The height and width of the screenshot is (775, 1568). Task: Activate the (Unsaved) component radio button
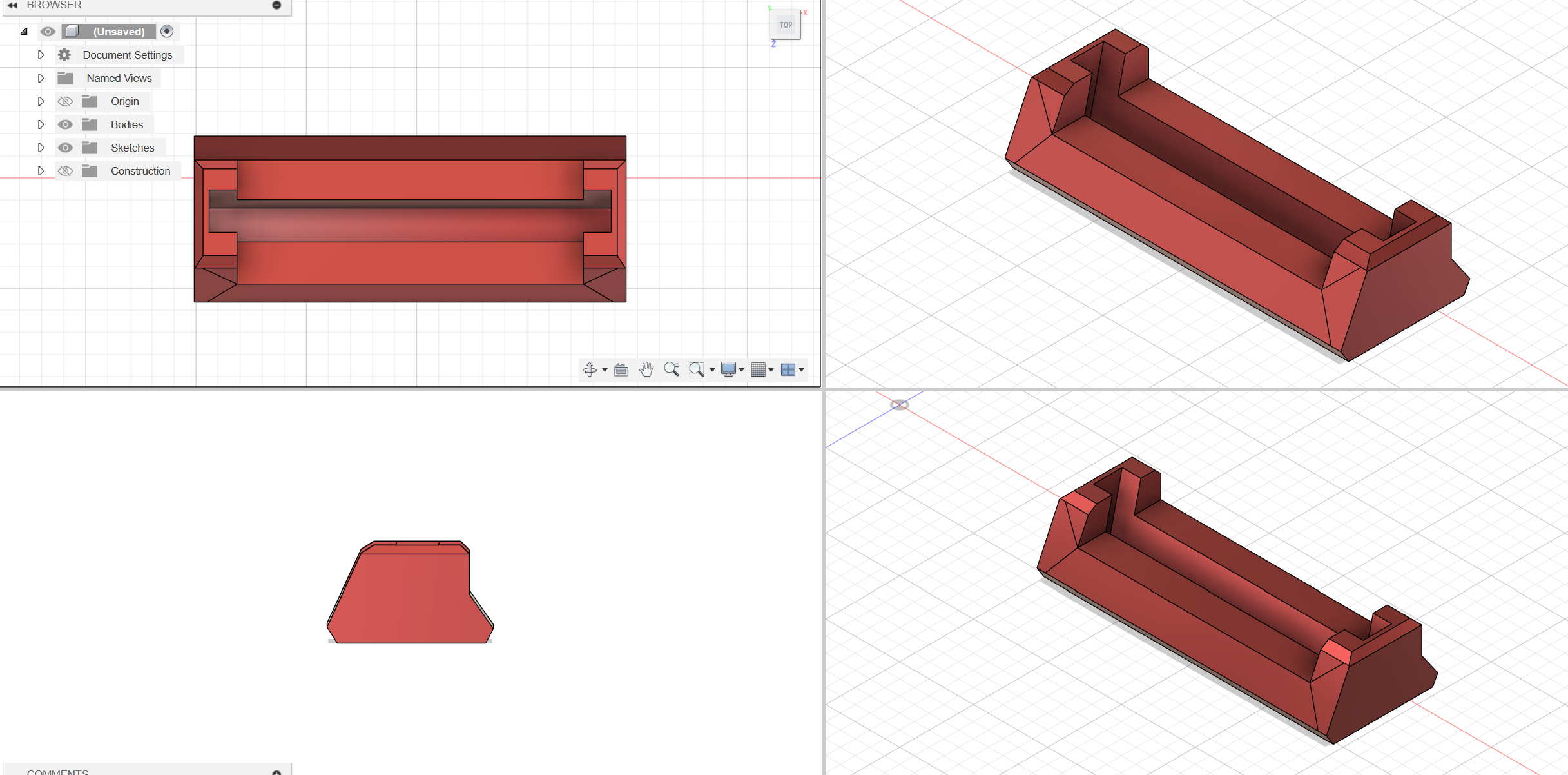167,32
